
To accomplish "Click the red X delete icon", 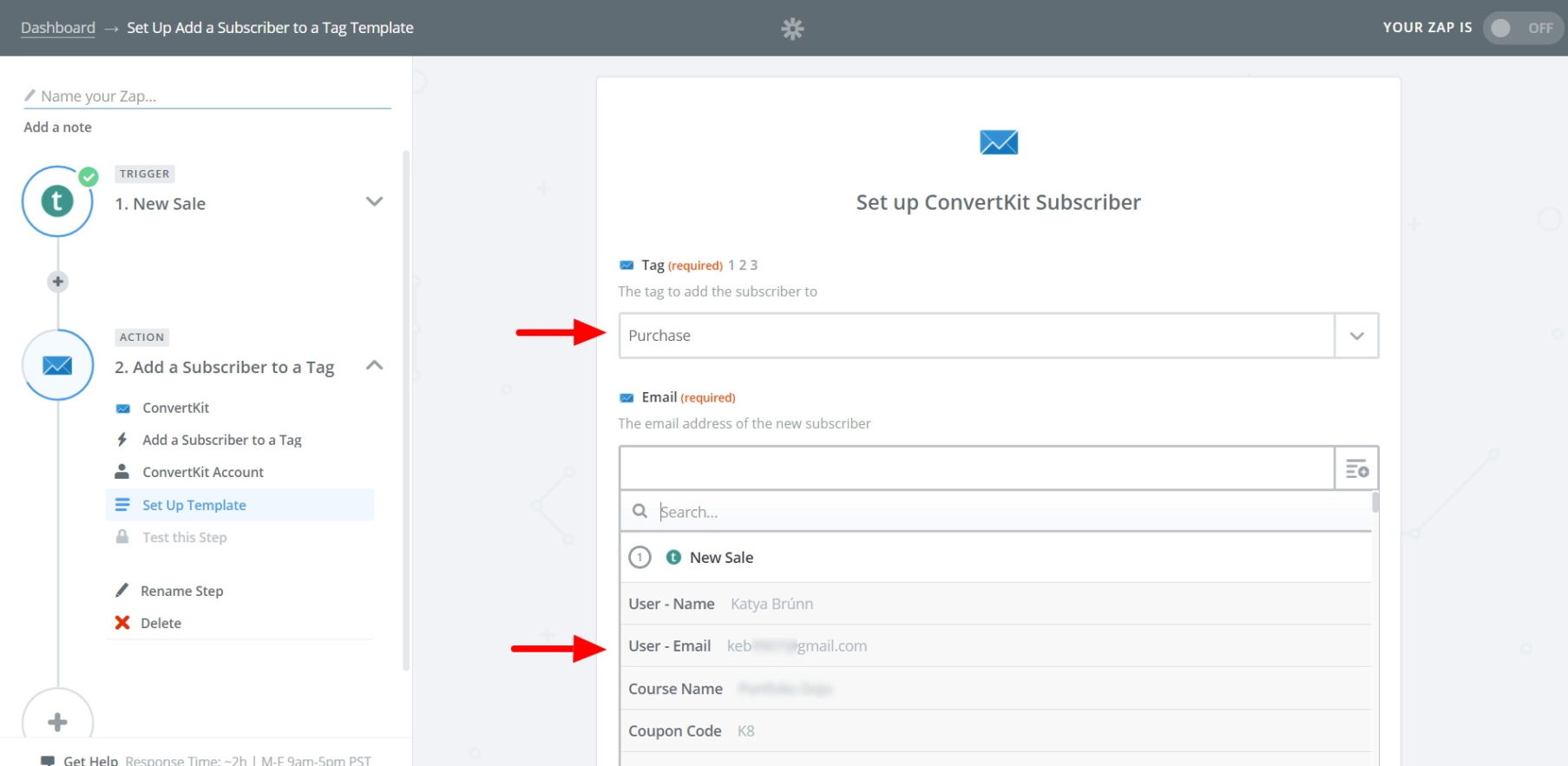I will 122,623.
